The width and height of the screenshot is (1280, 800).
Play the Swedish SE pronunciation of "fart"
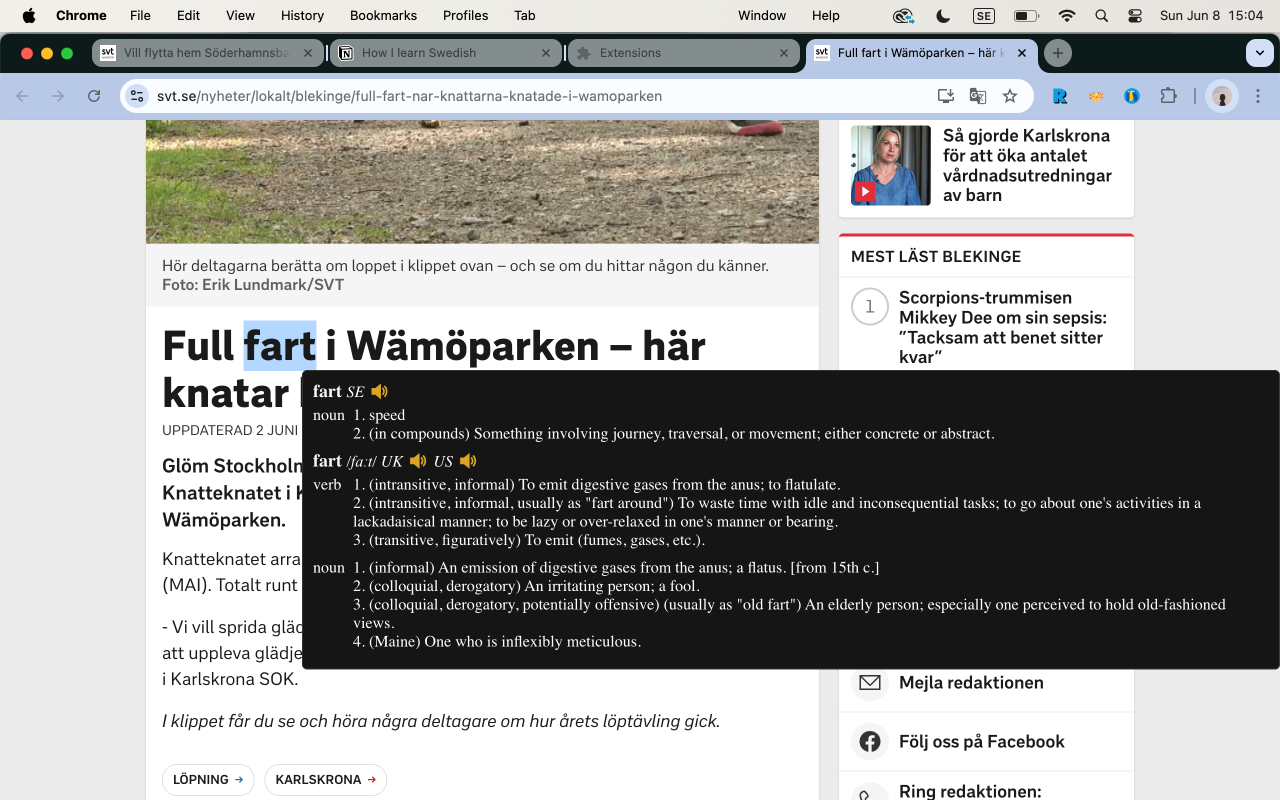(x=379, y=391)
